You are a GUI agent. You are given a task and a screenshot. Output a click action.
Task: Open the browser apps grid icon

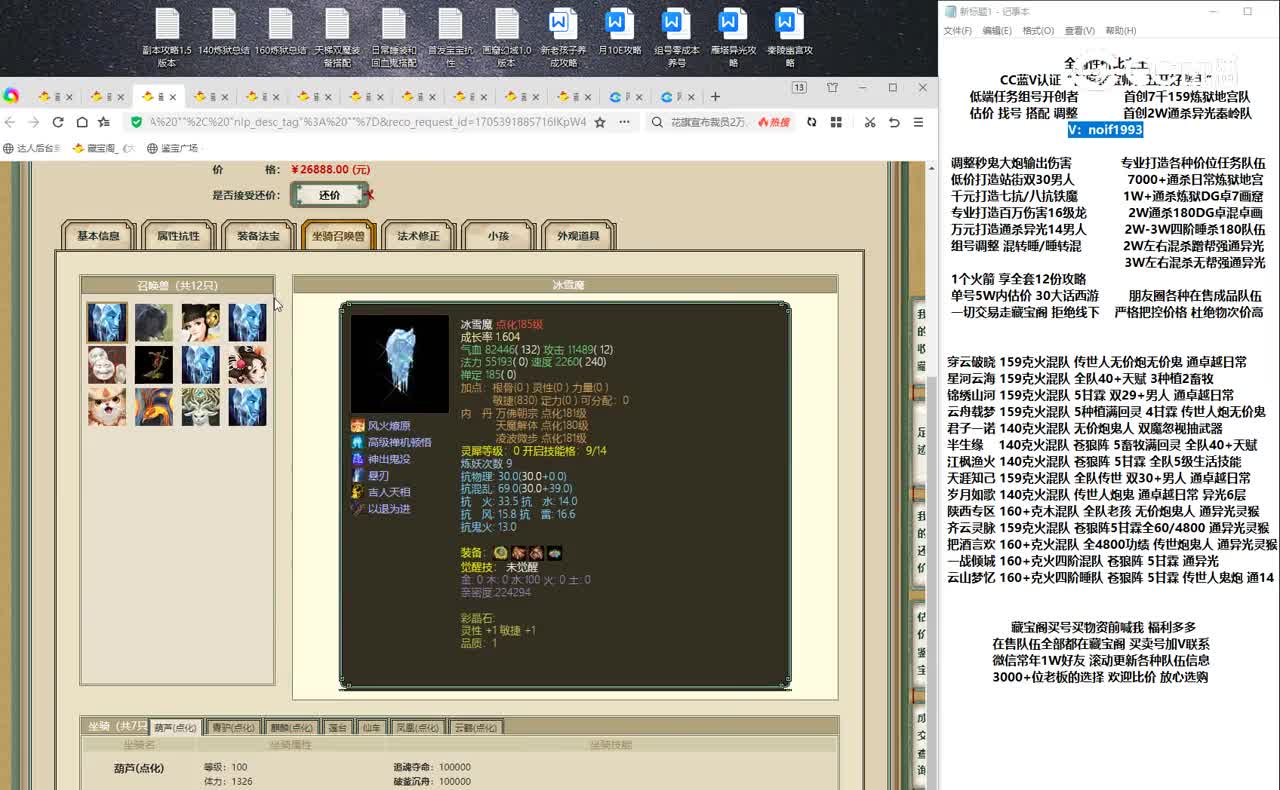point(835,122)
